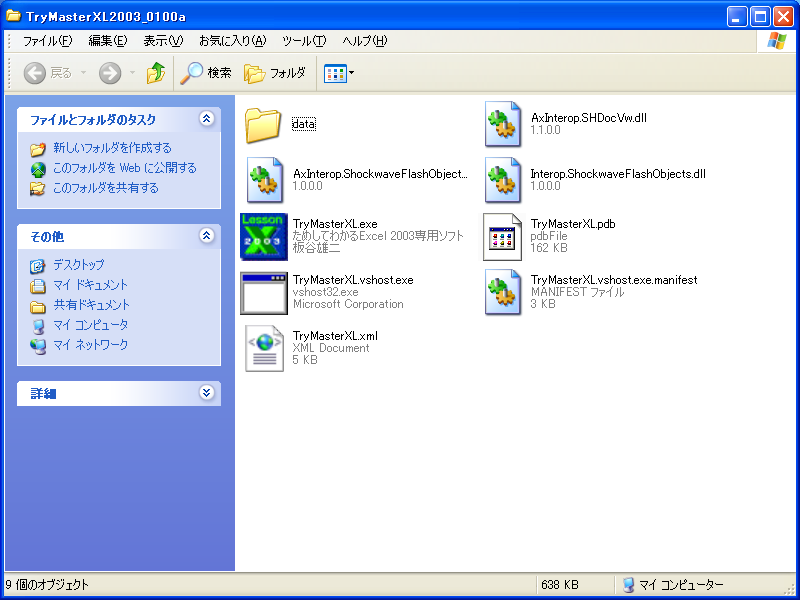The height and width of the screenshot is (600, 800).
Task: Select TryMasterXL.vshost.exe.manifest file name
Action: [x=614, y=280]
